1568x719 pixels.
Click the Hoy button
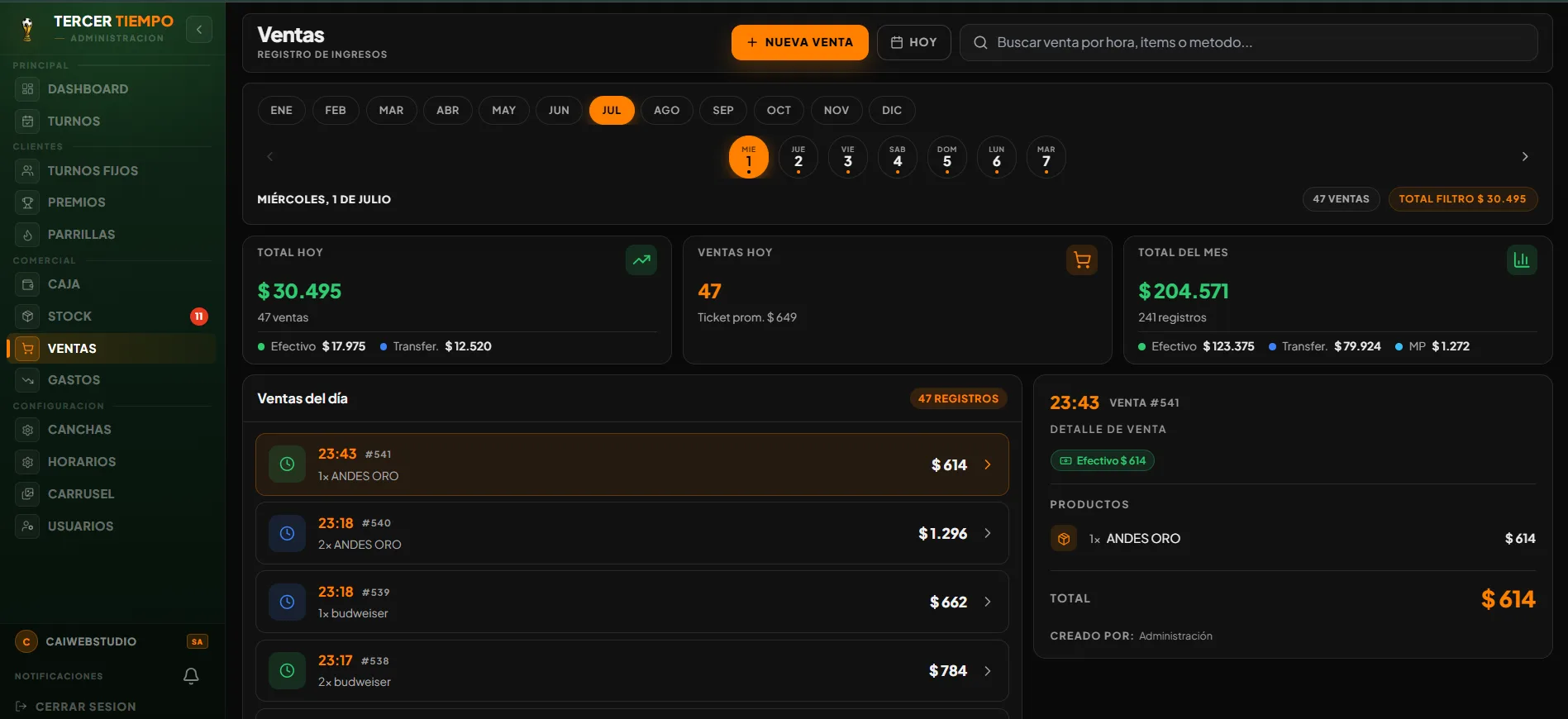coord(913,42)
